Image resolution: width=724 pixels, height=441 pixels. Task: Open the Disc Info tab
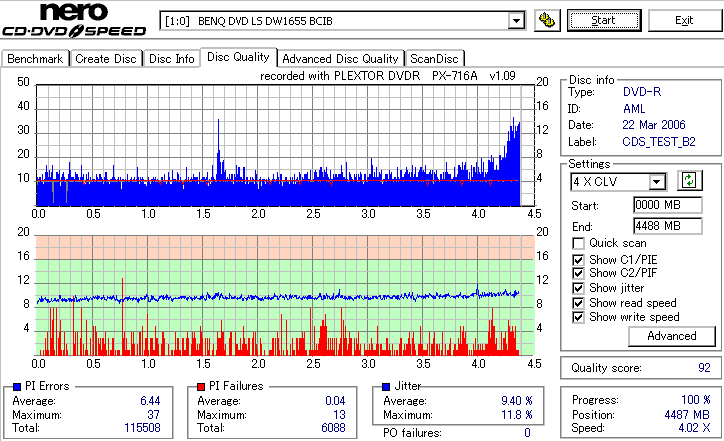(x=172, y=59)
